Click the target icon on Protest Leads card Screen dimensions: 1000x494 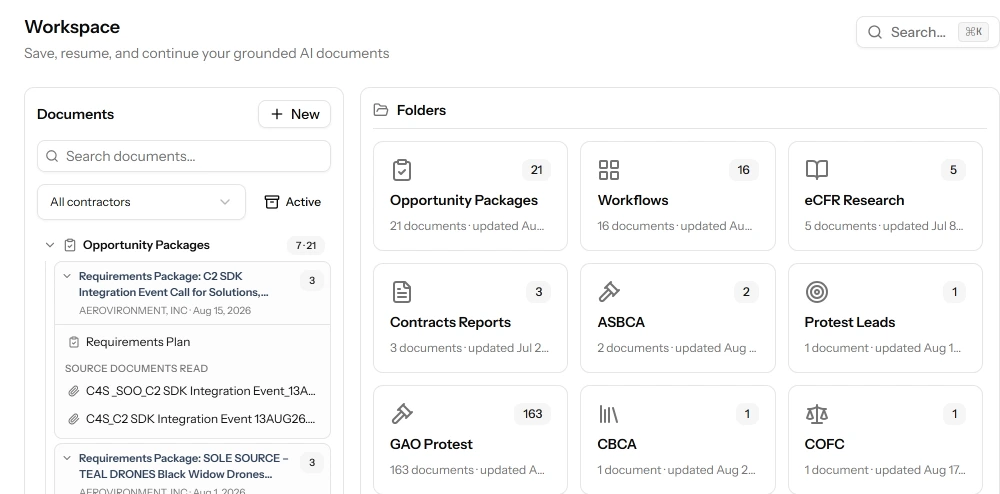(817, 292)
